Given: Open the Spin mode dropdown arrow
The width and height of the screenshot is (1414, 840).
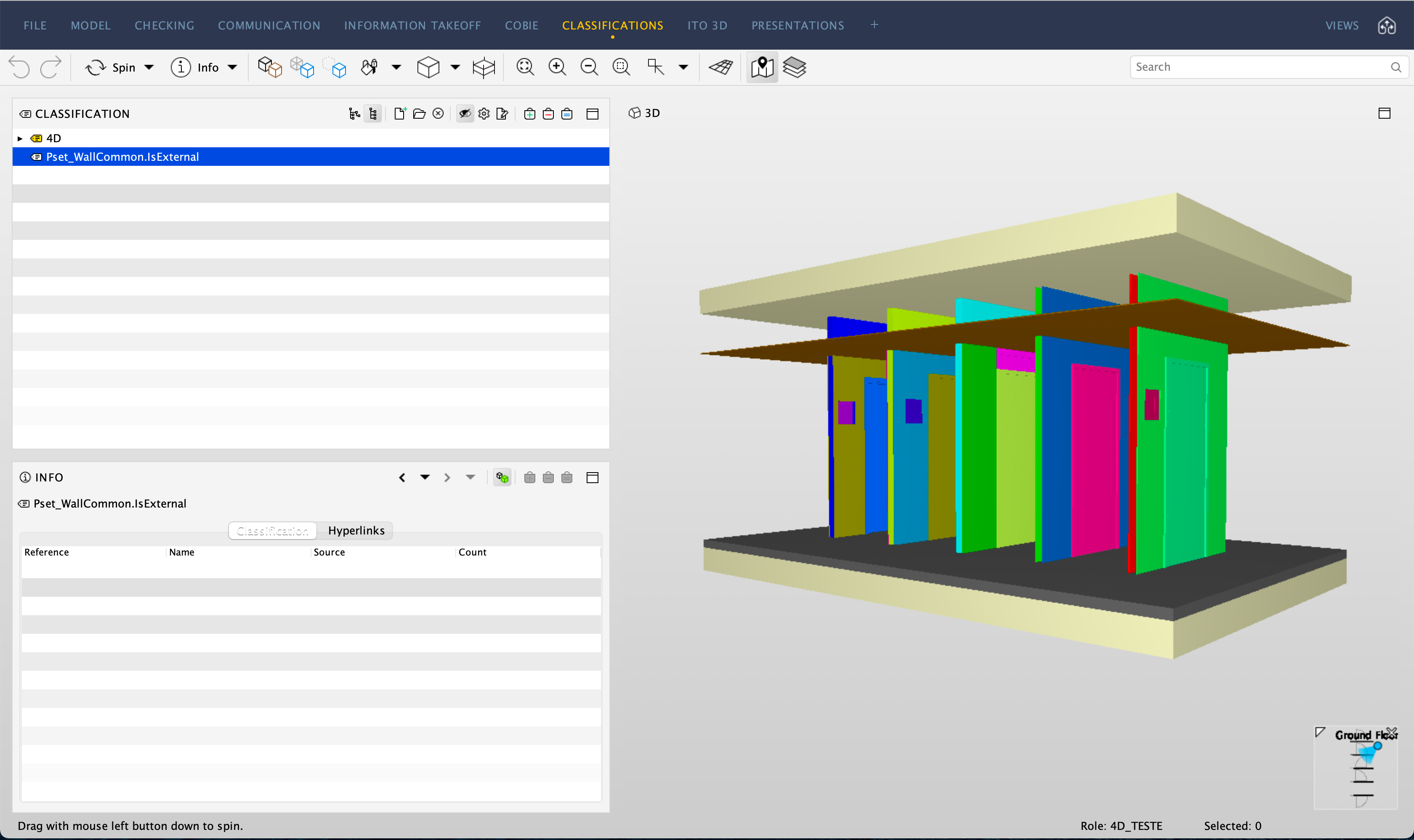Looking at the screenshot, I should click(x=149, y=67).
